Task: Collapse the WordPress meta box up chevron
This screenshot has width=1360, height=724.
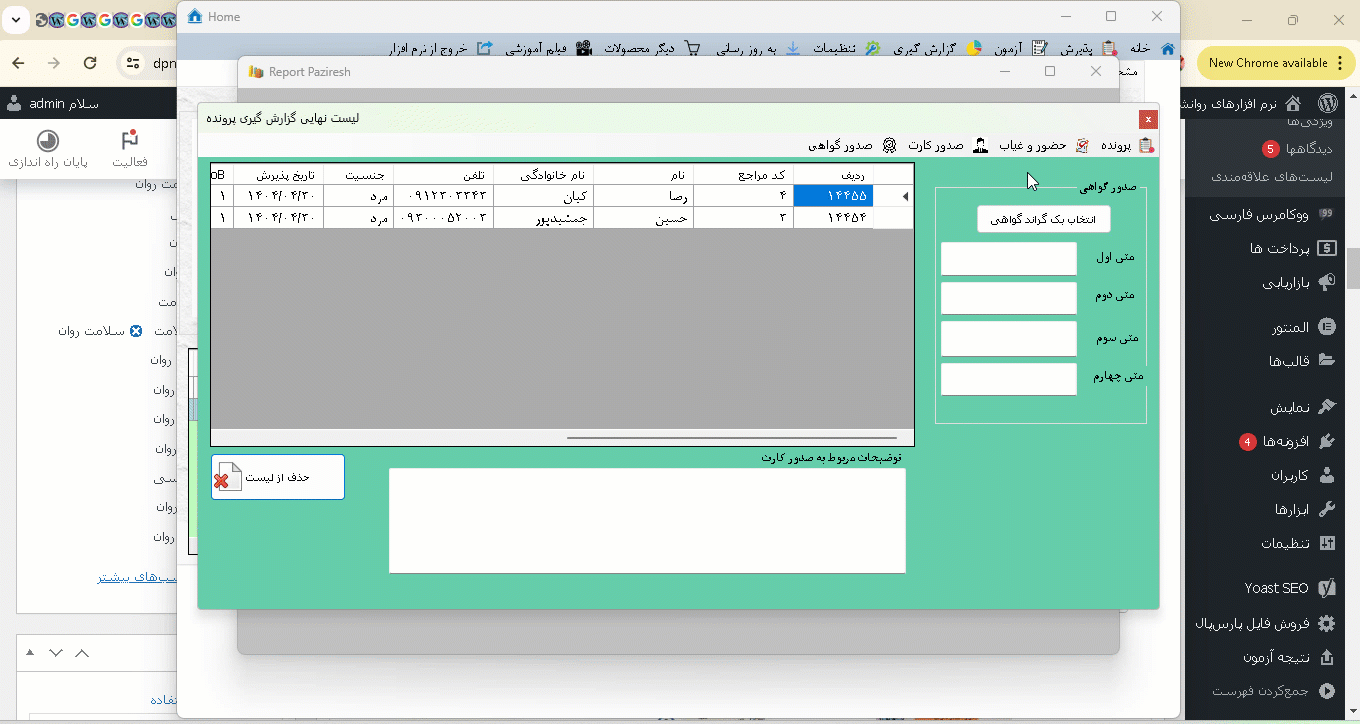Action: click(82, 653)
